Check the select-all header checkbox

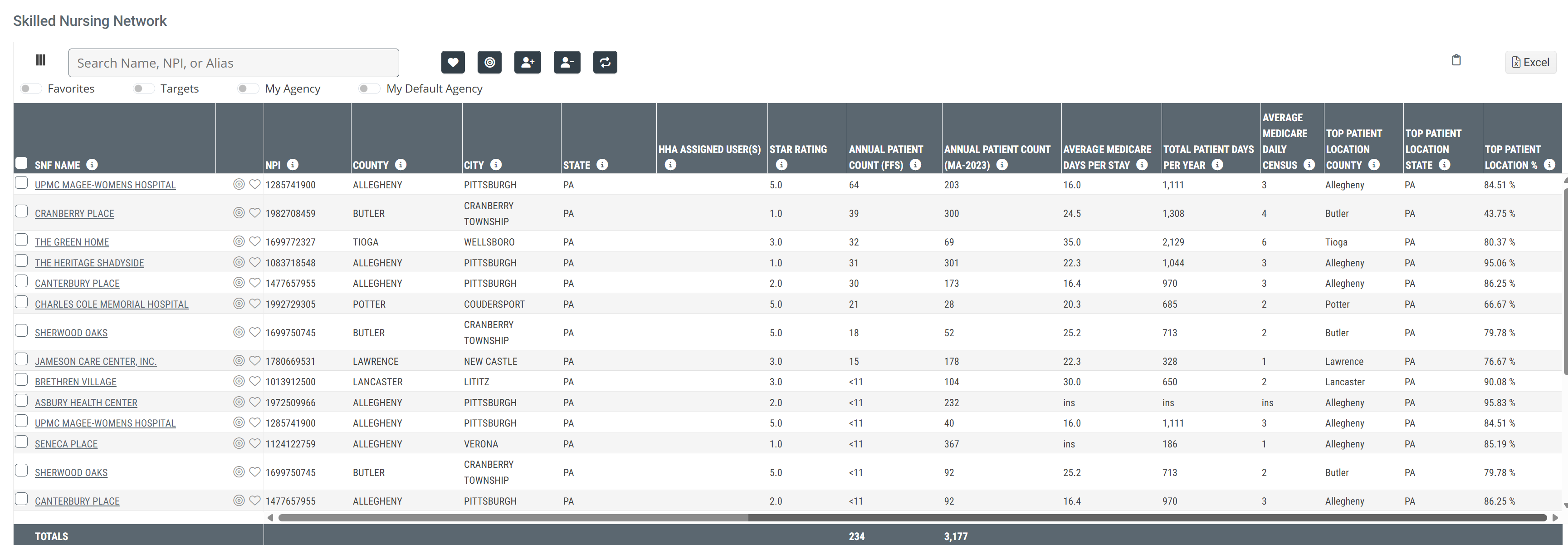[x=21, y=163]
